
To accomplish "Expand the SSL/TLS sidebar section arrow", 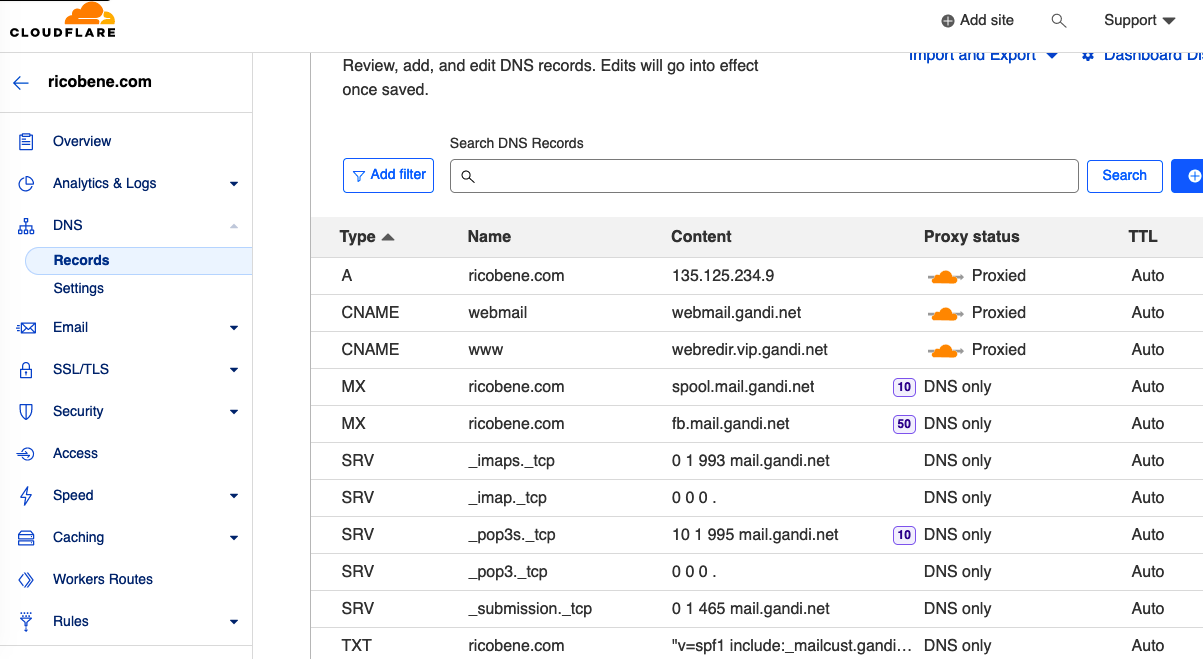I will [x=234, y=370].
